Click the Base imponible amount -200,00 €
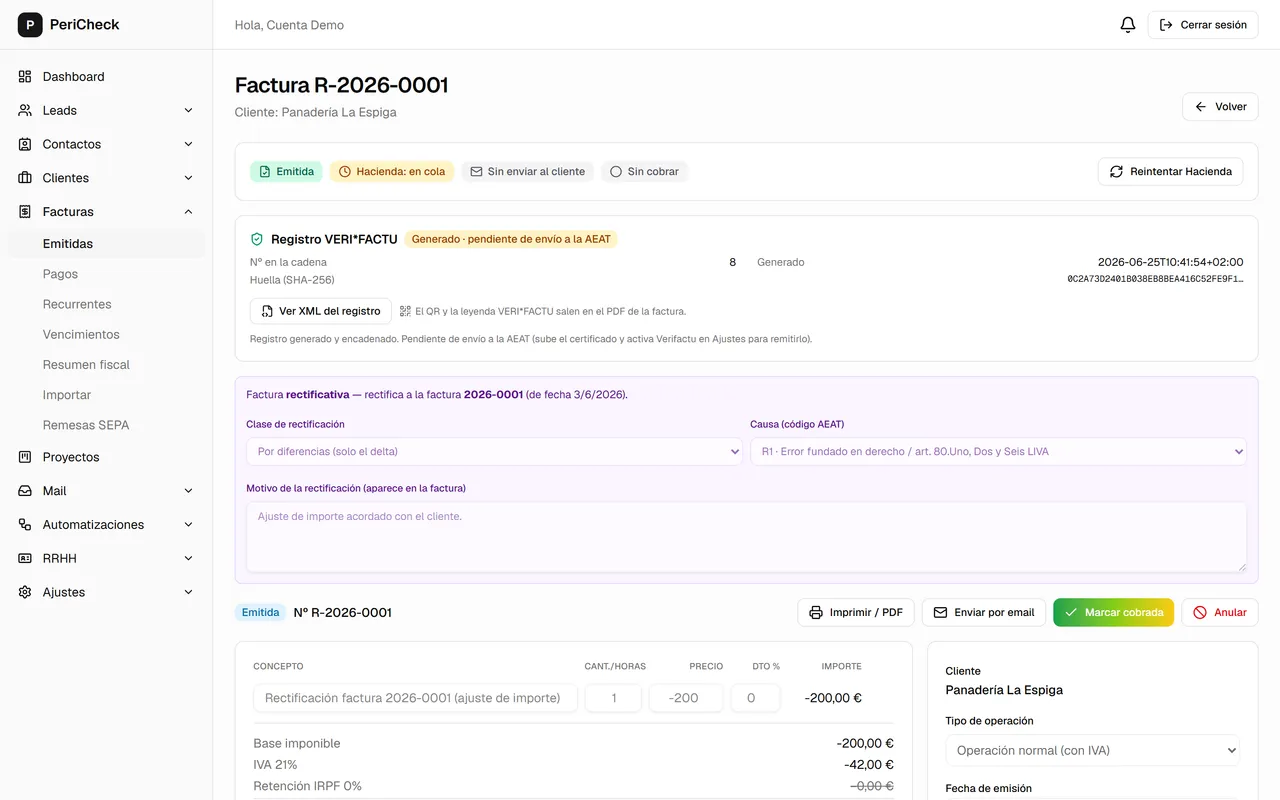 (x=865, y=744)
